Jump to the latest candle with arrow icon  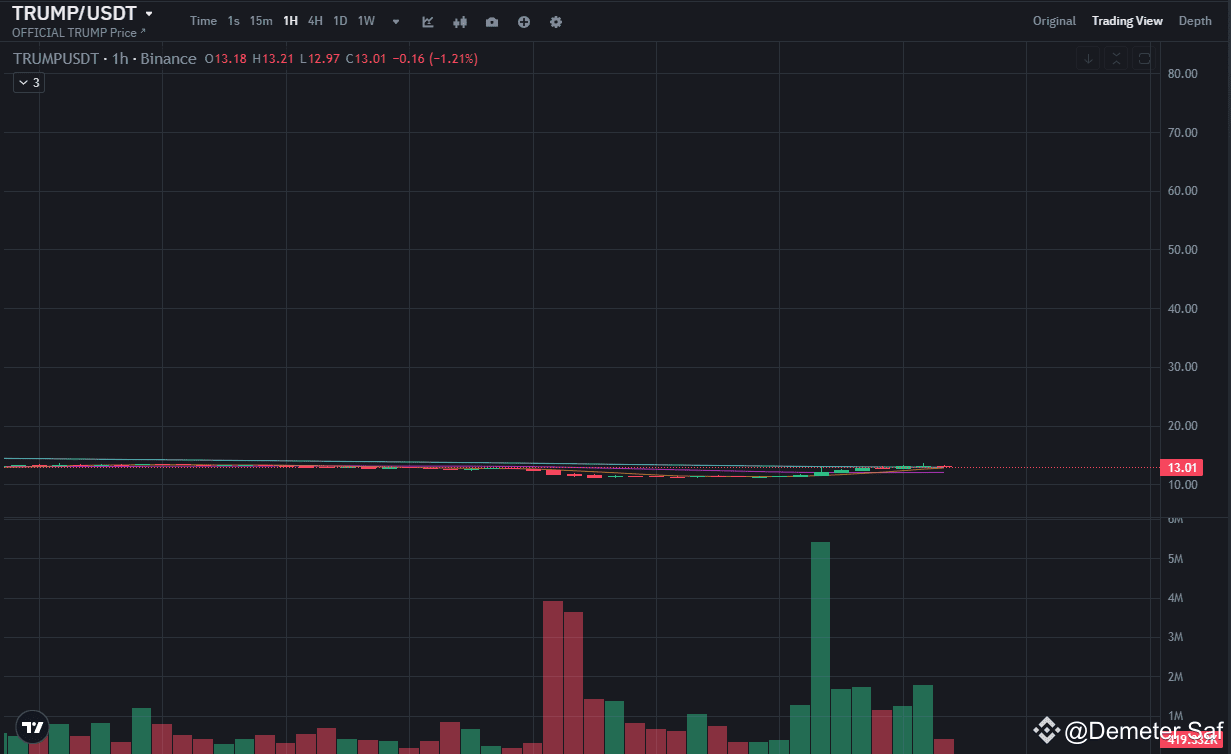1088,58
